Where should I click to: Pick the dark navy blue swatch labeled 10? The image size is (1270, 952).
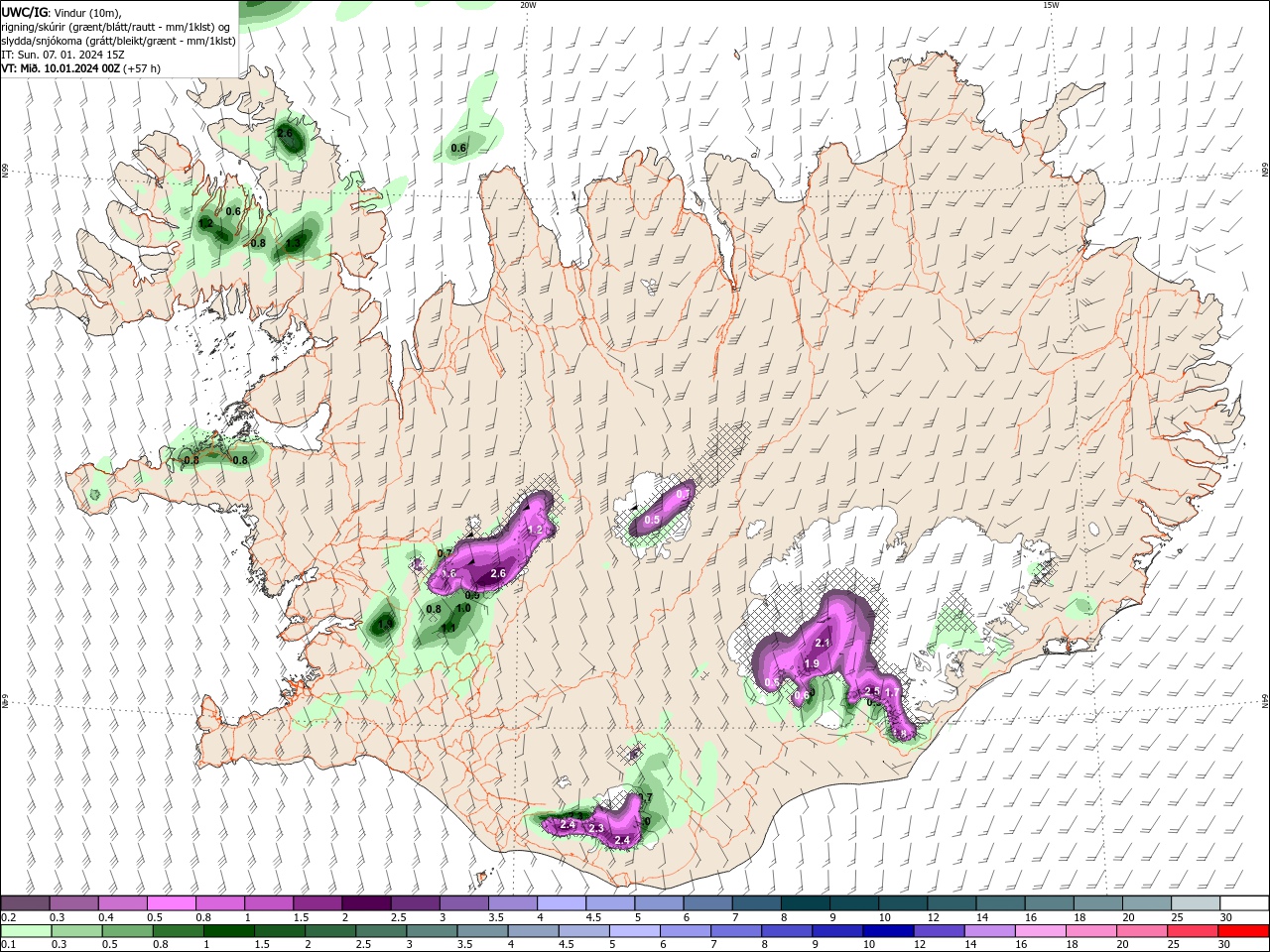click(886, 931)
